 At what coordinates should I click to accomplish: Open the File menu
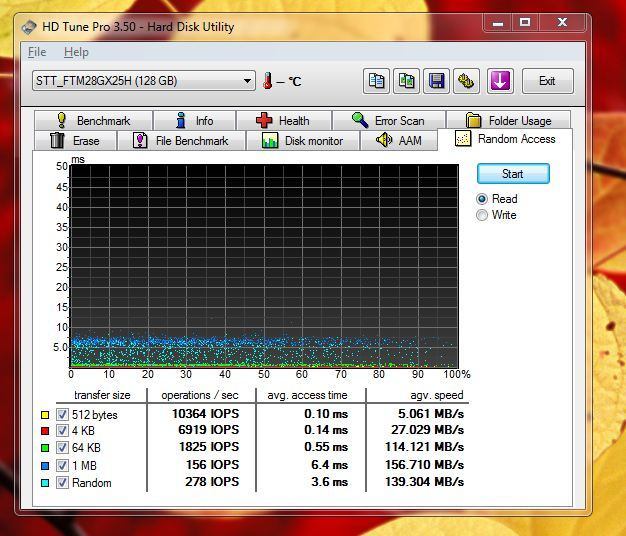coord(37,52)
